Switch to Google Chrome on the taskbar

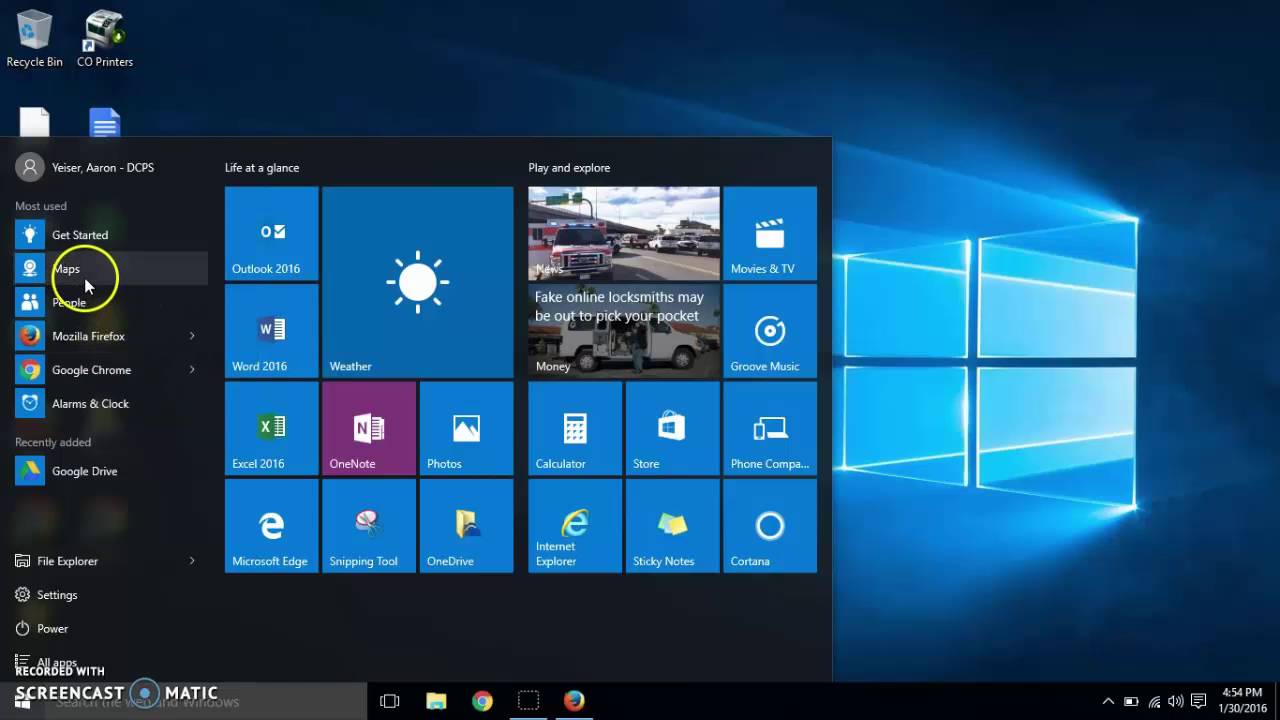482,701
